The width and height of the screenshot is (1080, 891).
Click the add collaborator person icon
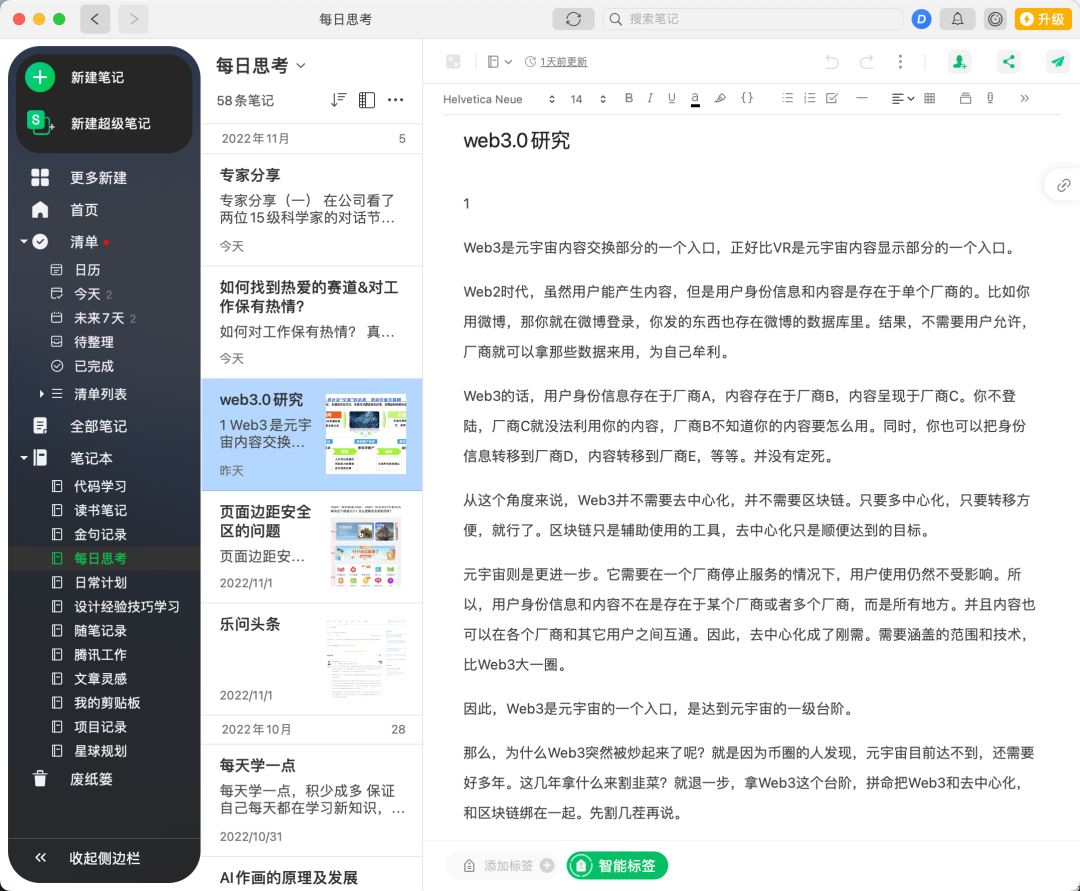point(959,62)
